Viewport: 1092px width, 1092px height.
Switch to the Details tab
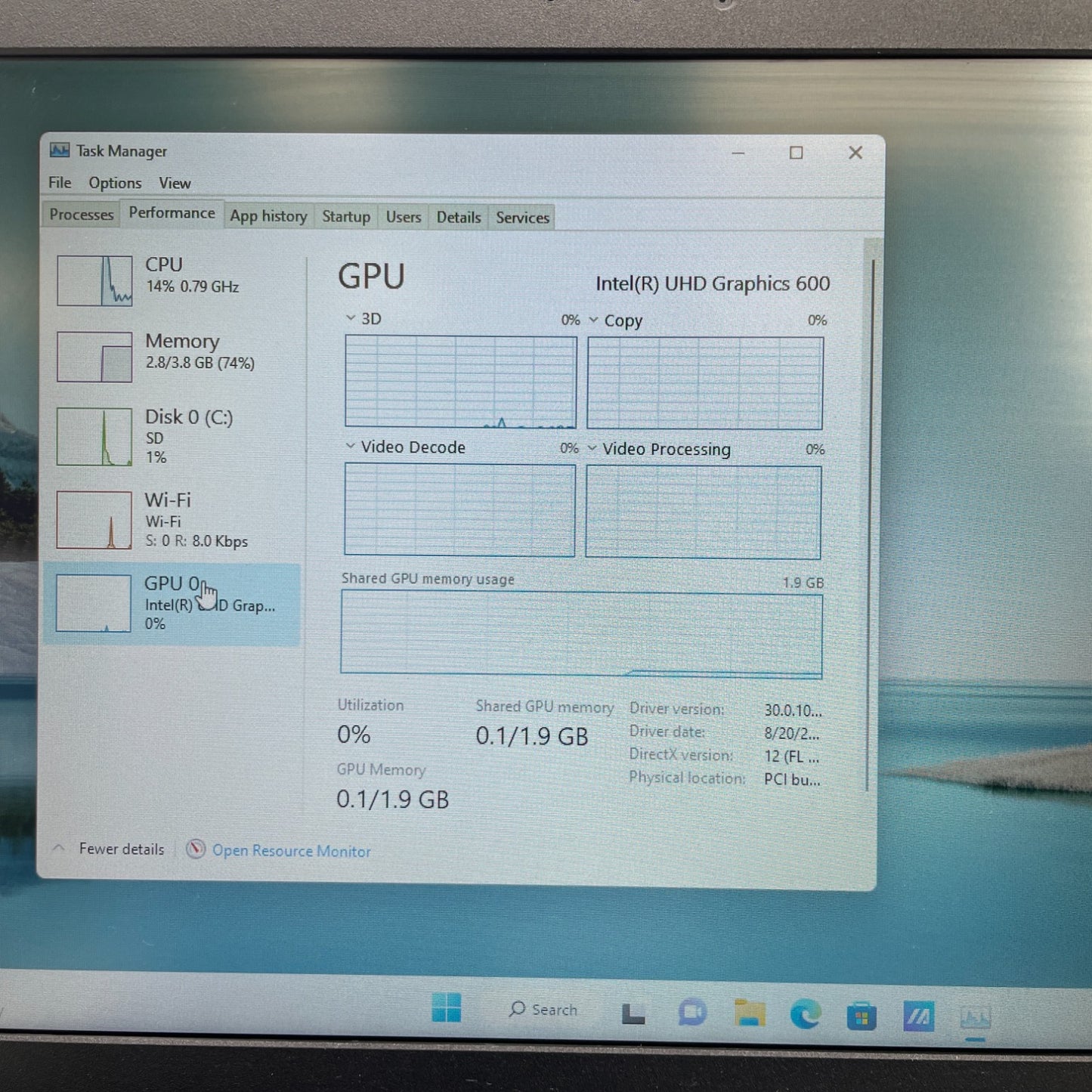pos(459,218)
